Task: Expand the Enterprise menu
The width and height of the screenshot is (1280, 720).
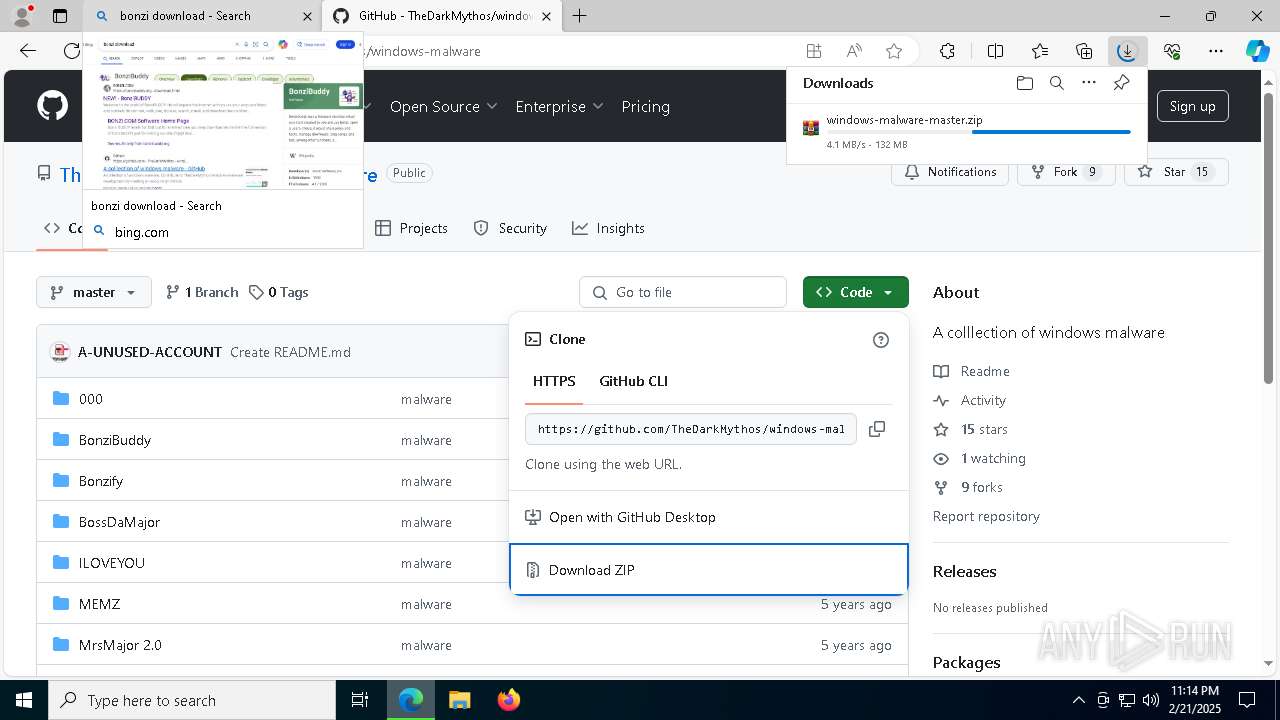Action: [559, 106]
